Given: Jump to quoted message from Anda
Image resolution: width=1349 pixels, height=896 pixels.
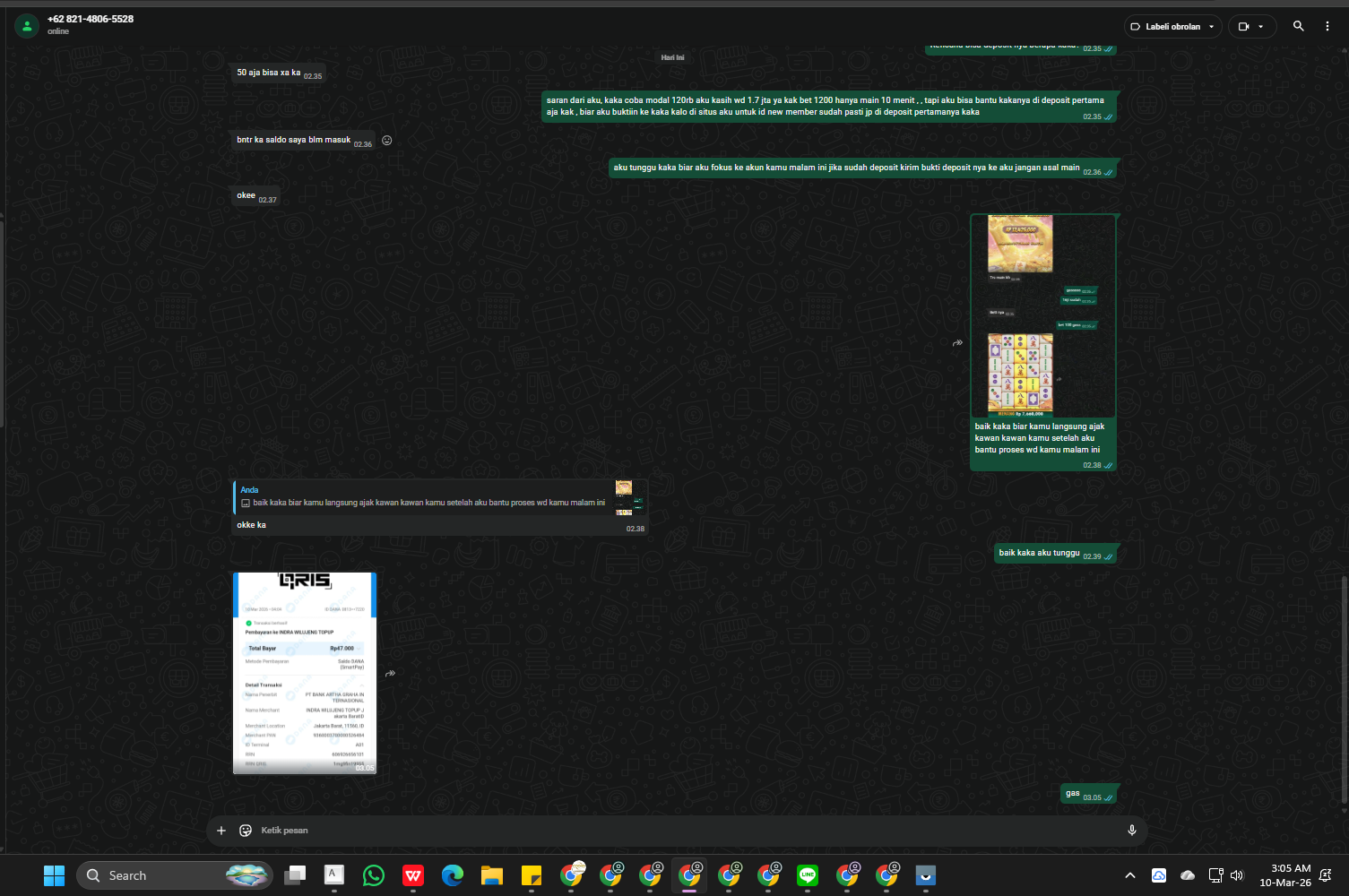Looking at the screenshot, I should (440, 497).
